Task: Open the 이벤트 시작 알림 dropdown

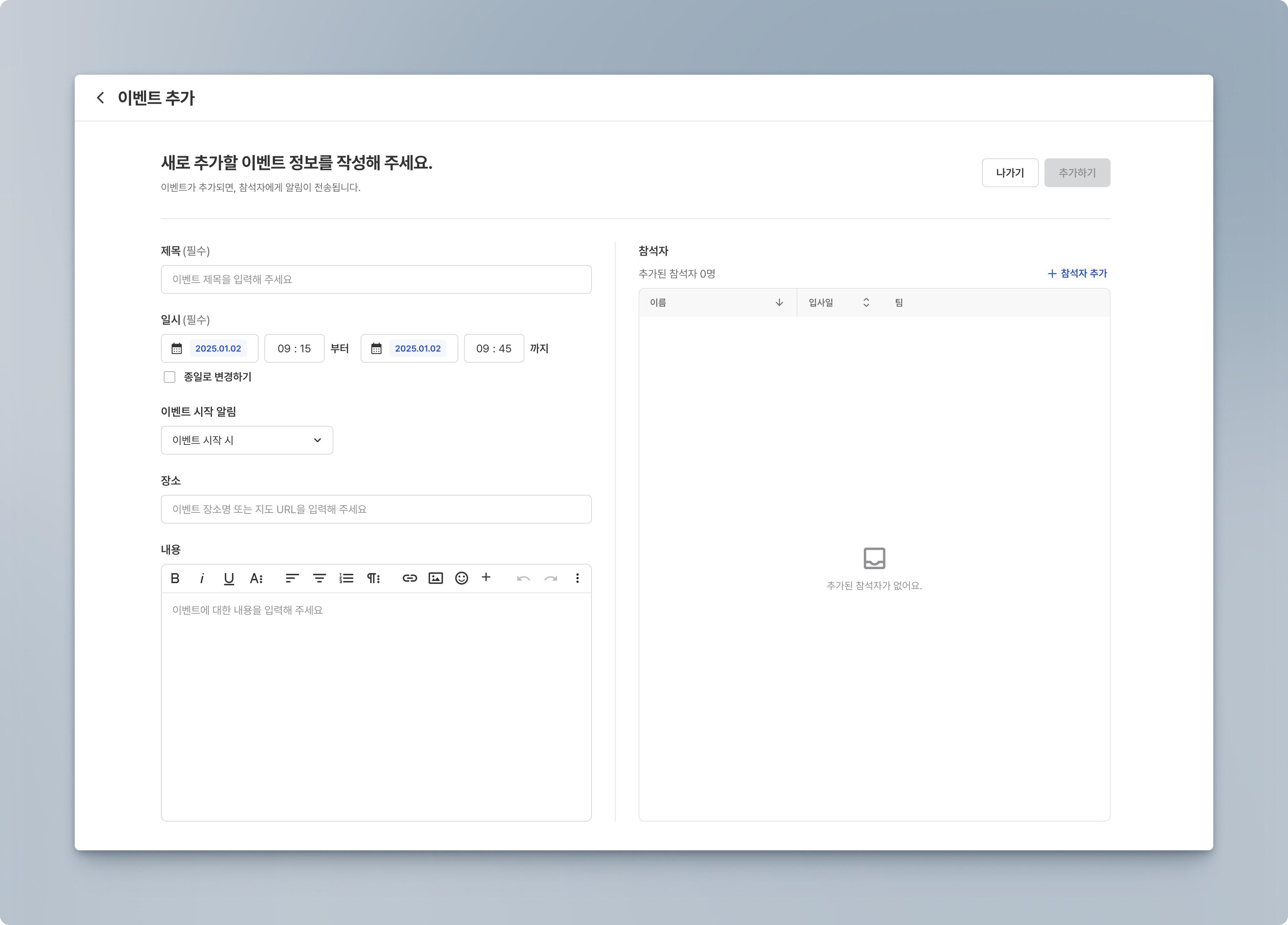Action: [x=246, y=440]
